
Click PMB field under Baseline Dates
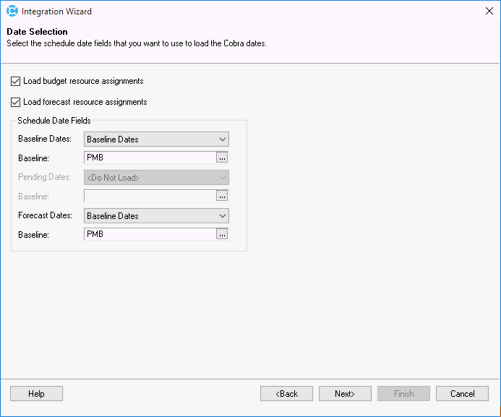pos(150,158)
